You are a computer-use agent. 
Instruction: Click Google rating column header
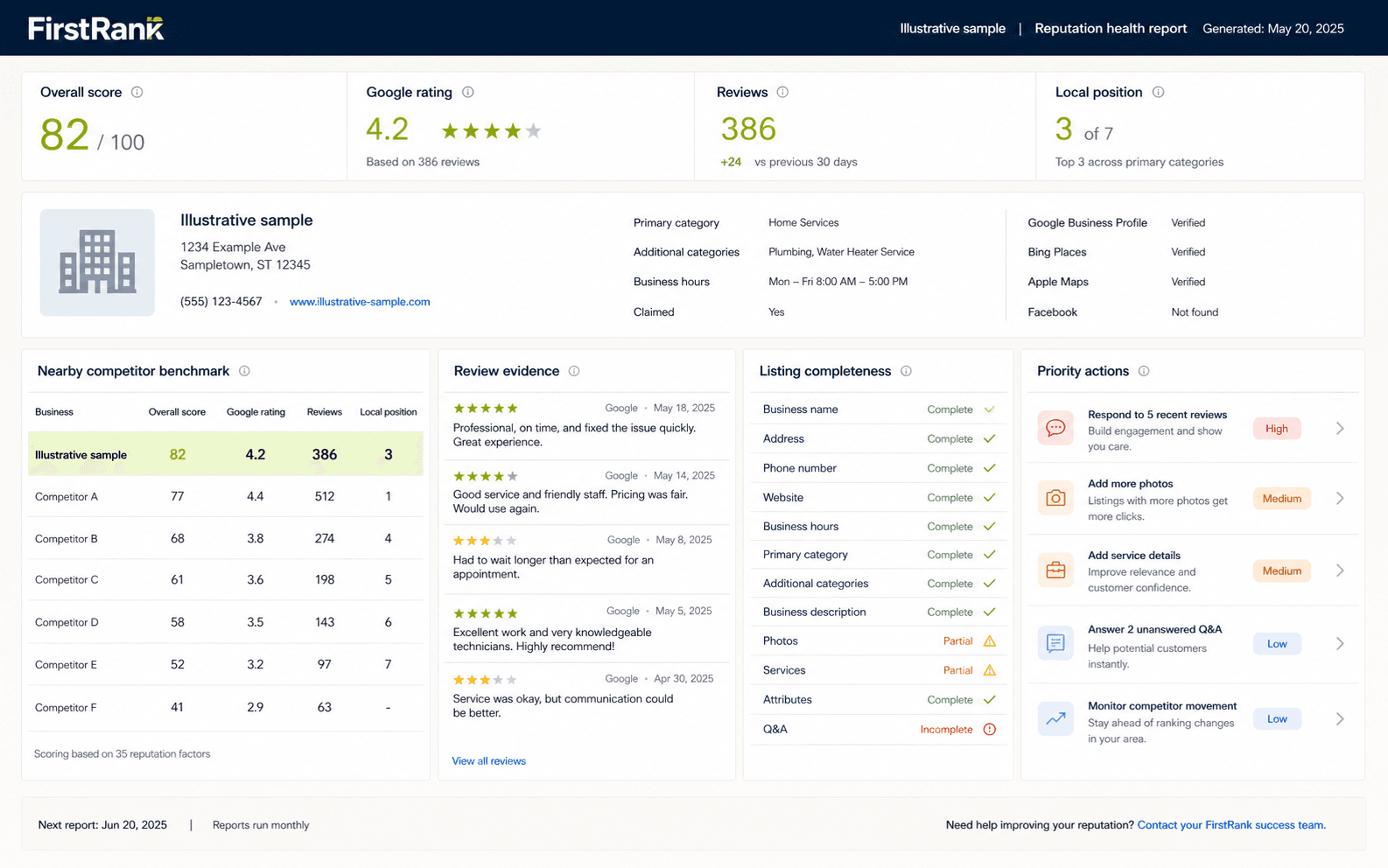click(x=256, y=412)
